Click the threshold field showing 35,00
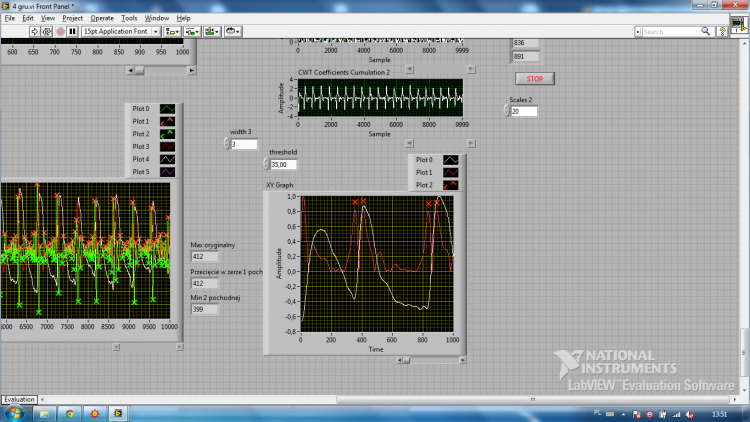 (283, 165)
